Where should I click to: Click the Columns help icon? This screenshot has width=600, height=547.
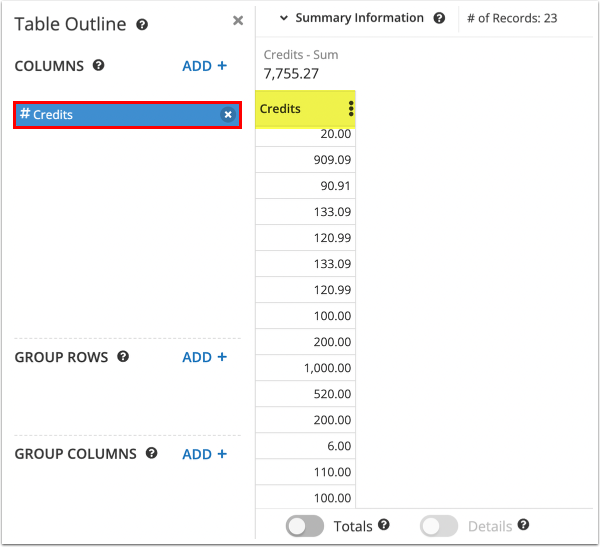[98, 66]
